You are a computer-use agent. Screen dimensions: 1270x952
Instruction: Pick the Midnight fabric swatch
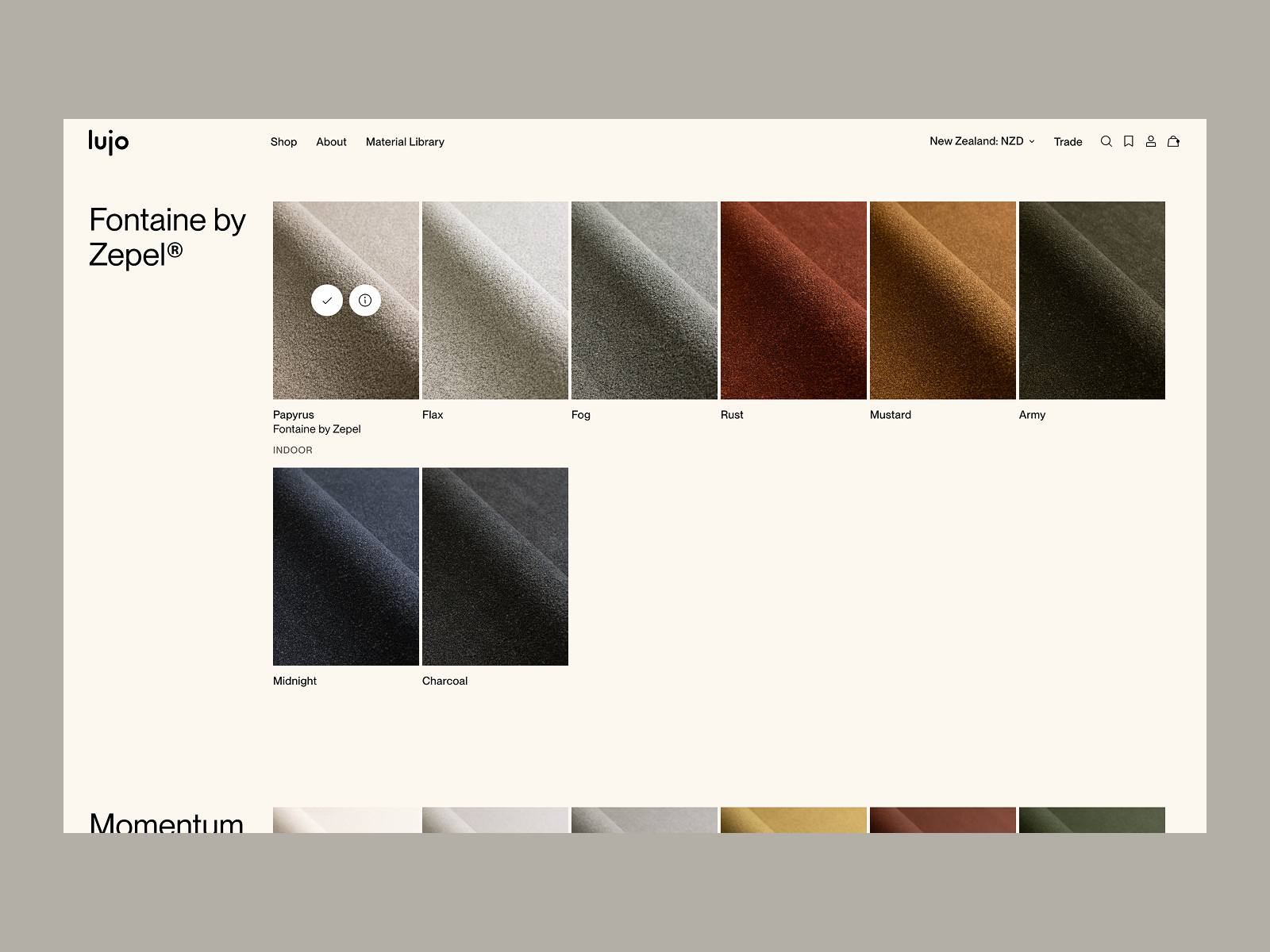pos(346,566)
